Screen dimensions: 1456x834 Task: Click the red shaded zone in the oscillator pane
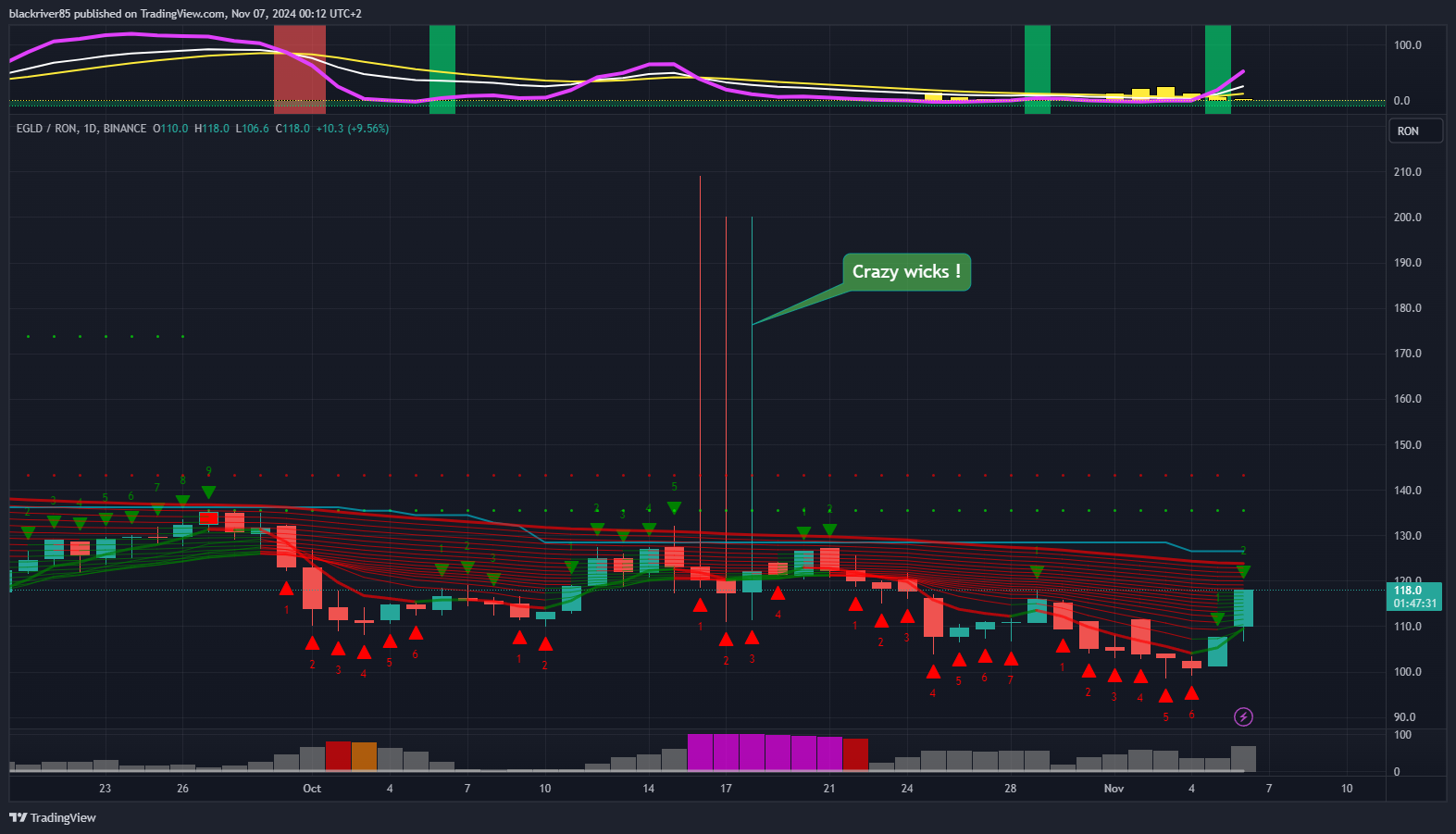[x=300, y=69]
